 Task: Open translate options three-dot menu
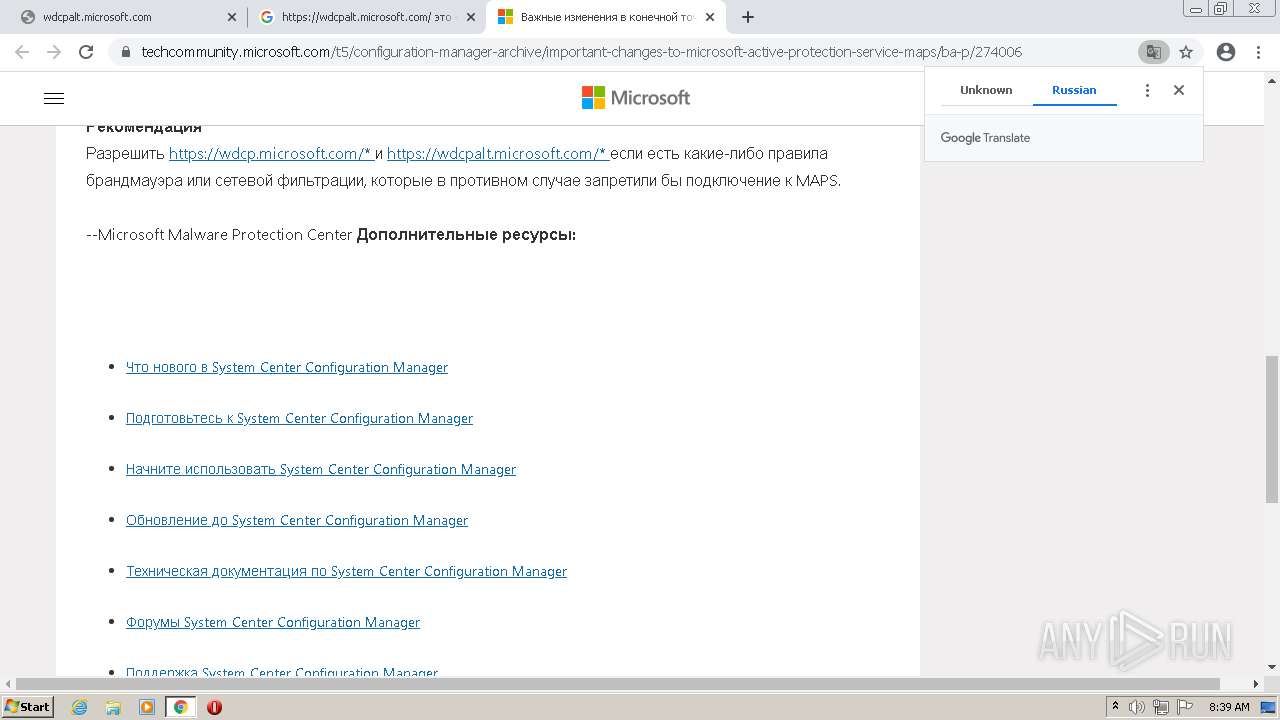coord(1147,90)
